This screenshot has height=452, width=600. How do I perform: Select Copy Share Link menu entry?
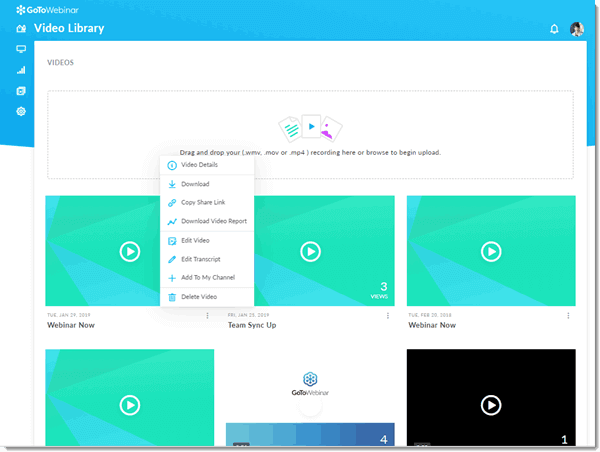pos(207,202)
